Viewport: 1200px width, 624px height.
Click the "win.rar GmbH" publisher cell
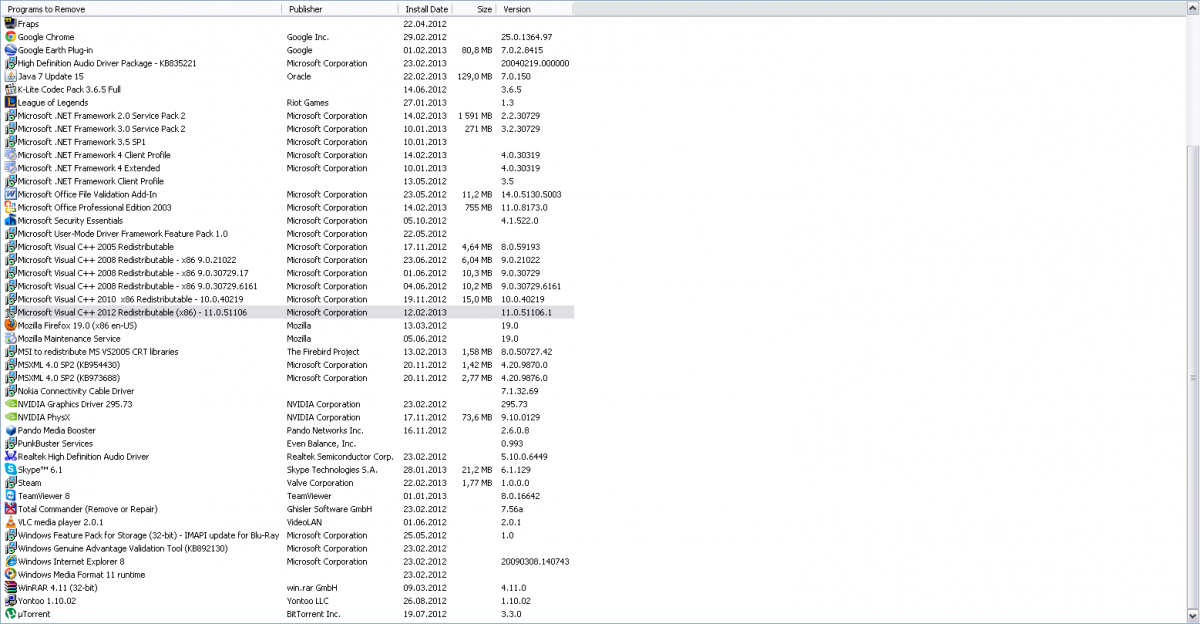(x=312, y=587)
